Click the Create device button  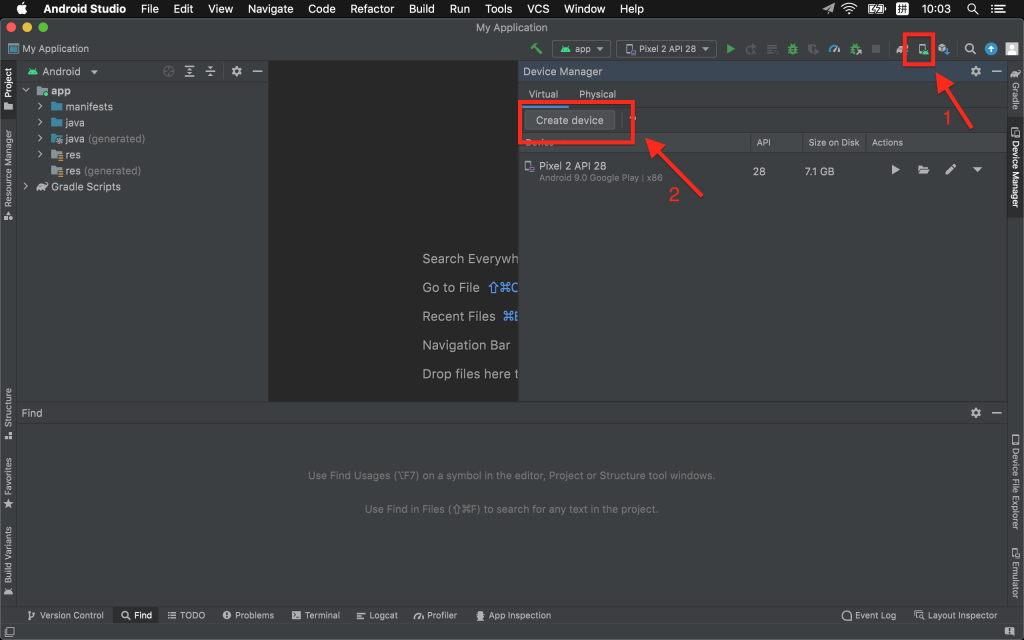tap(569, 120)
